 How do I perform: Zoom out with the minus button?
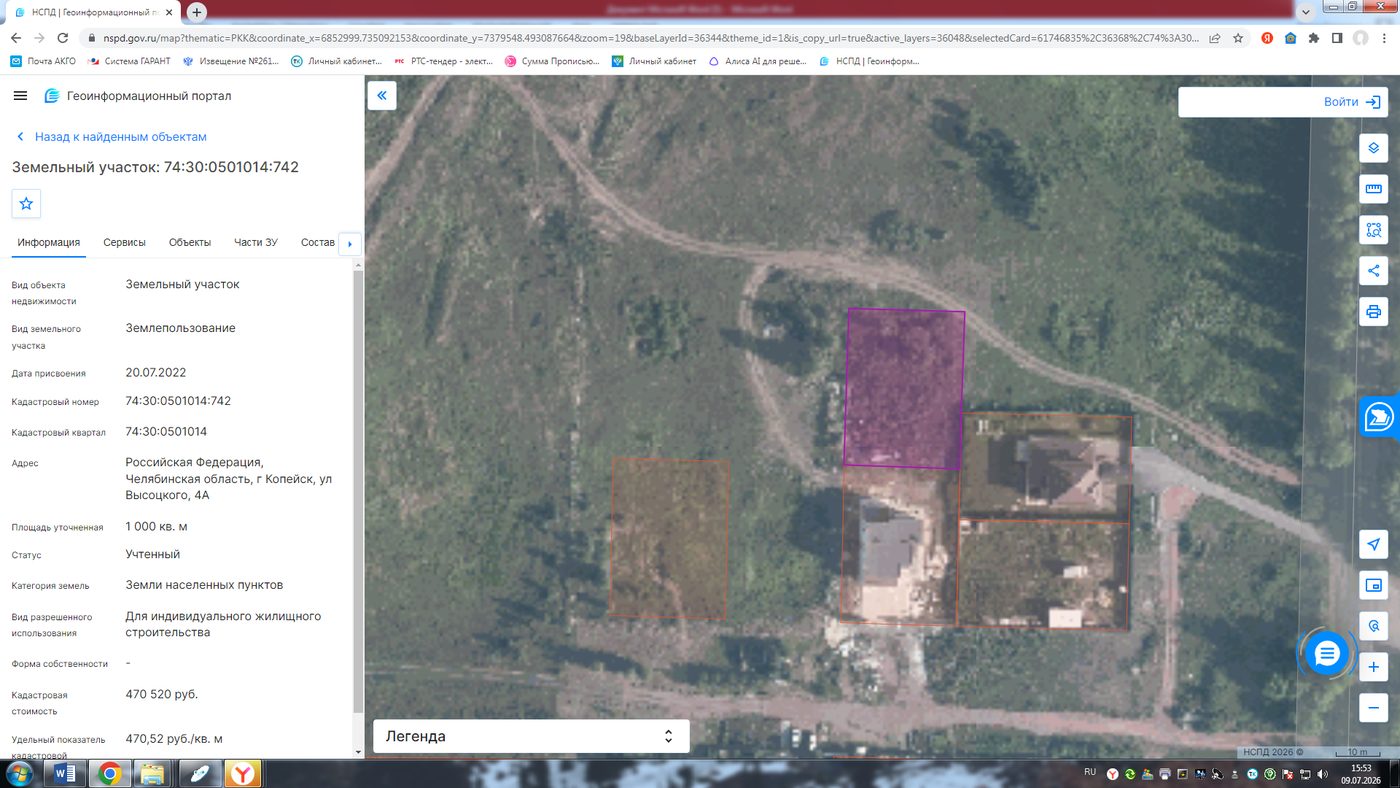1373,708
